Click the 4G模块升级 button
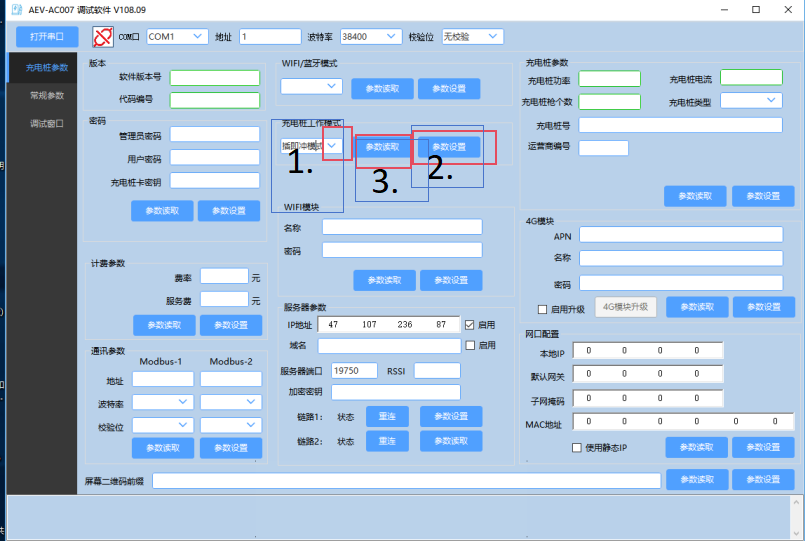Viewport: 805px width, 541px height. tap(626, 308)
